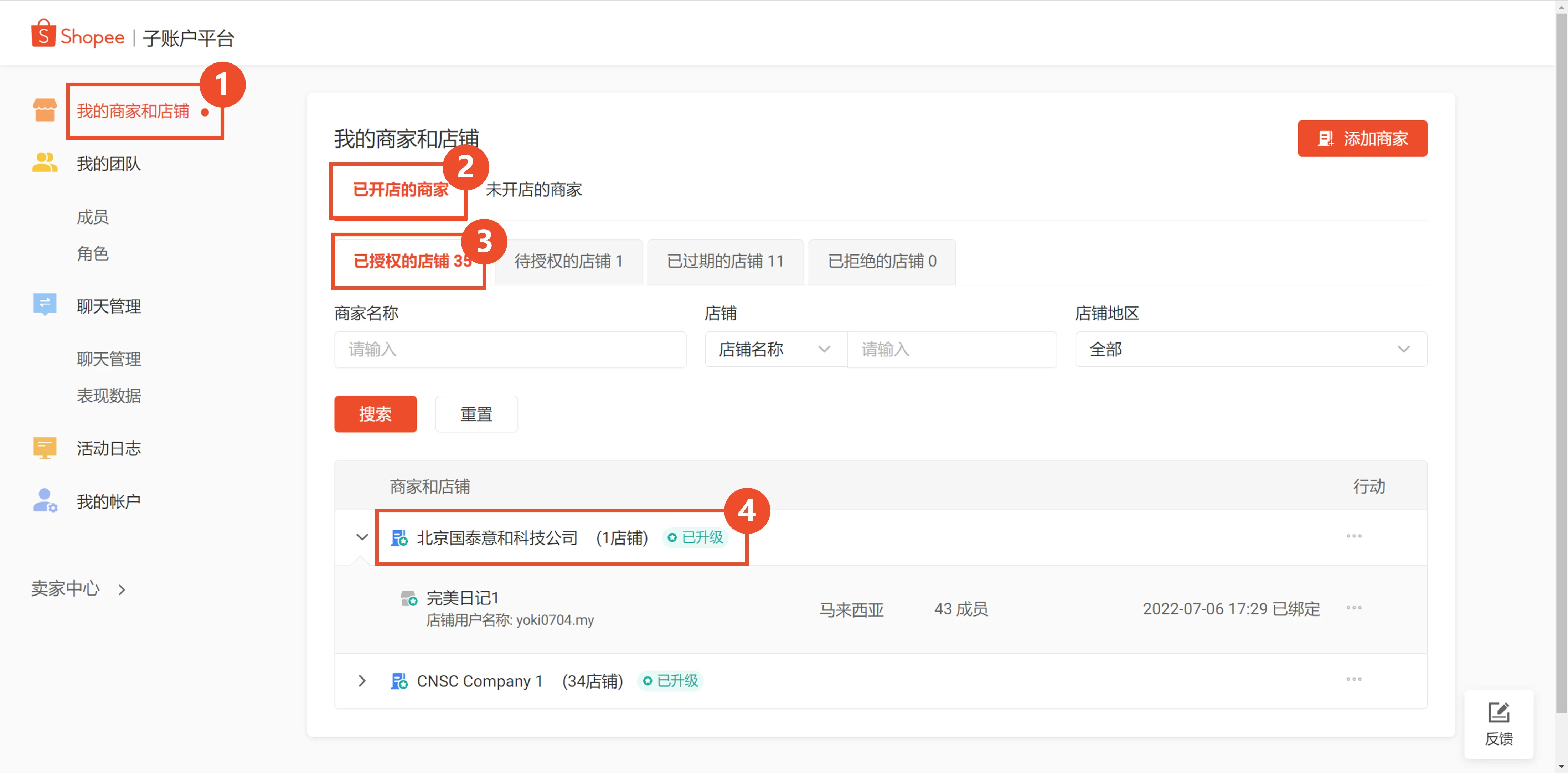
Task: Click the 搜索 search button
Action: tap(375, 414)
